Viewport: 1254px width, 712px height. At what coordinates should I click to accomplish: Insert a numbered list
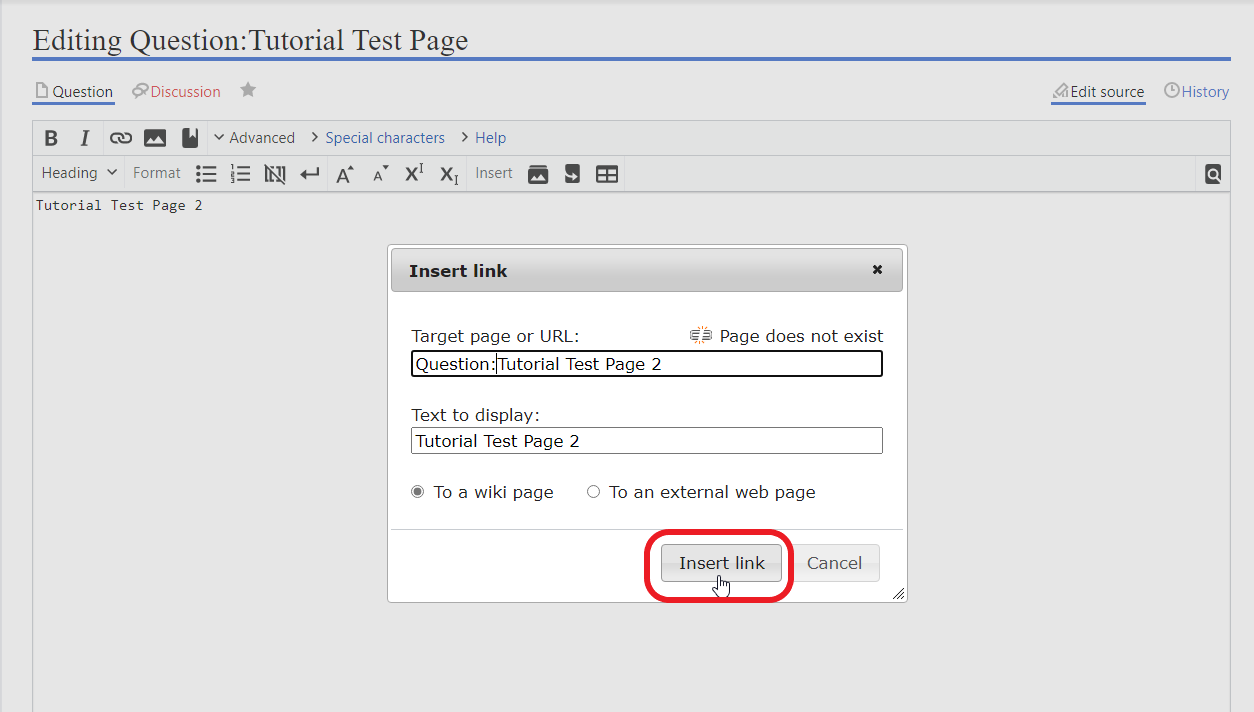(240, 174)
